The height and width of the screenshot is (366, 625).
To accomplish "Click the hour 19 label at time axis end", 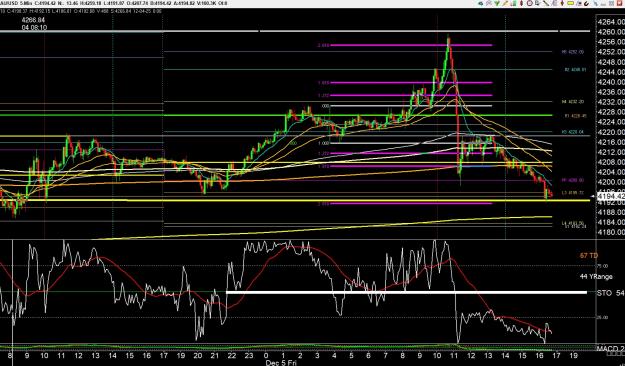I will pos(574,355).
